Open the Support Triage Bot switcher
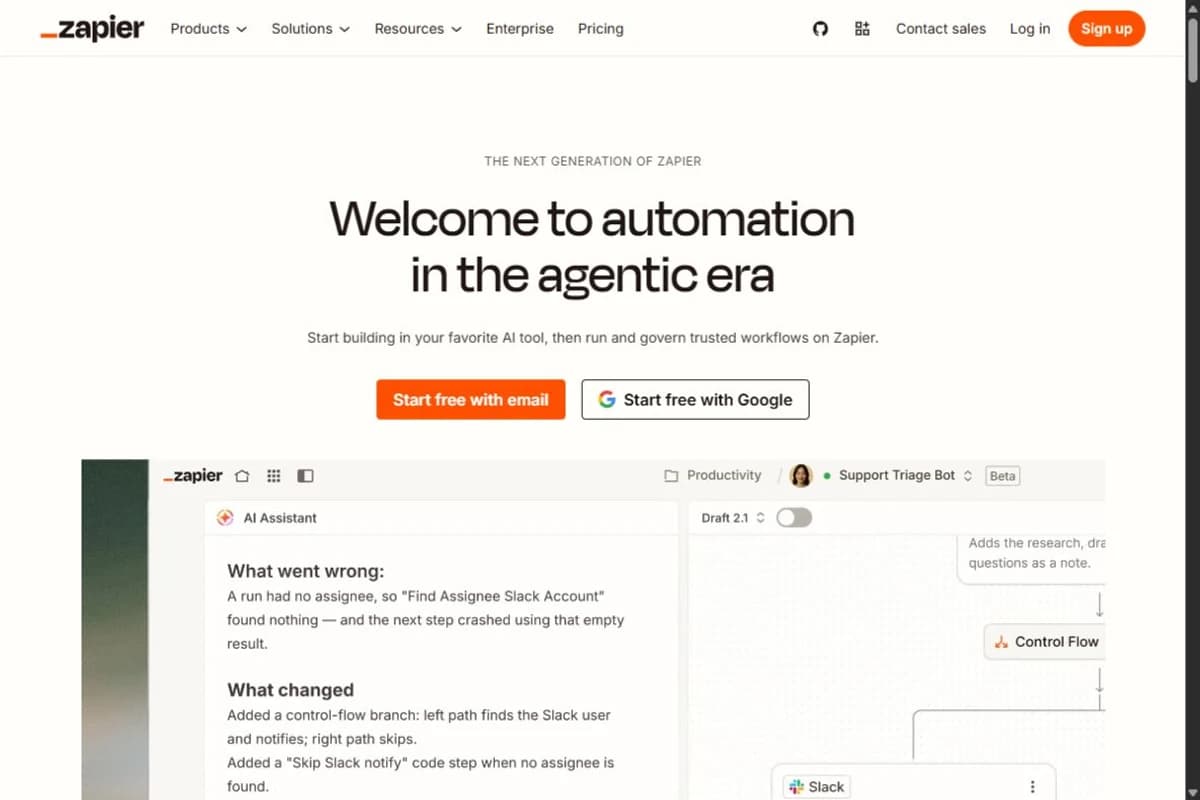 pyautogui.click(x=905, y=476)
